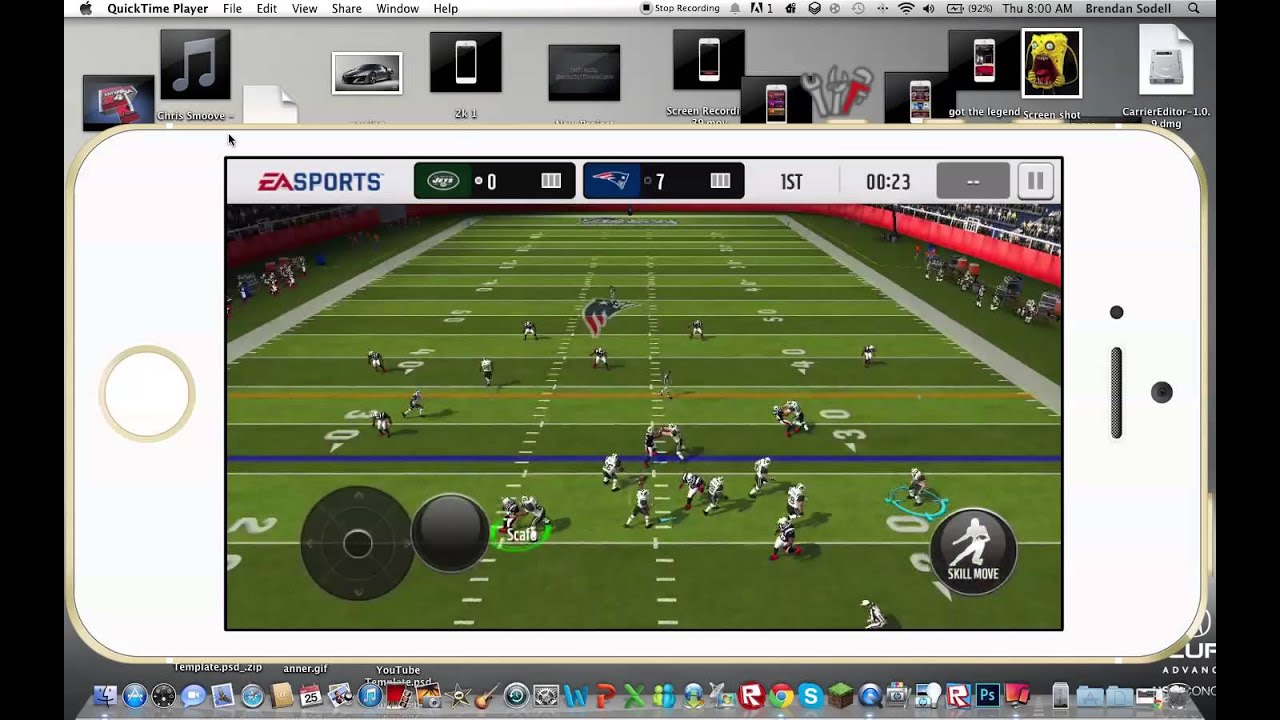Tap the SKILL MOVE button
Image resolution: width=1280 pixels, height=720 pixels.
(973, 552)
